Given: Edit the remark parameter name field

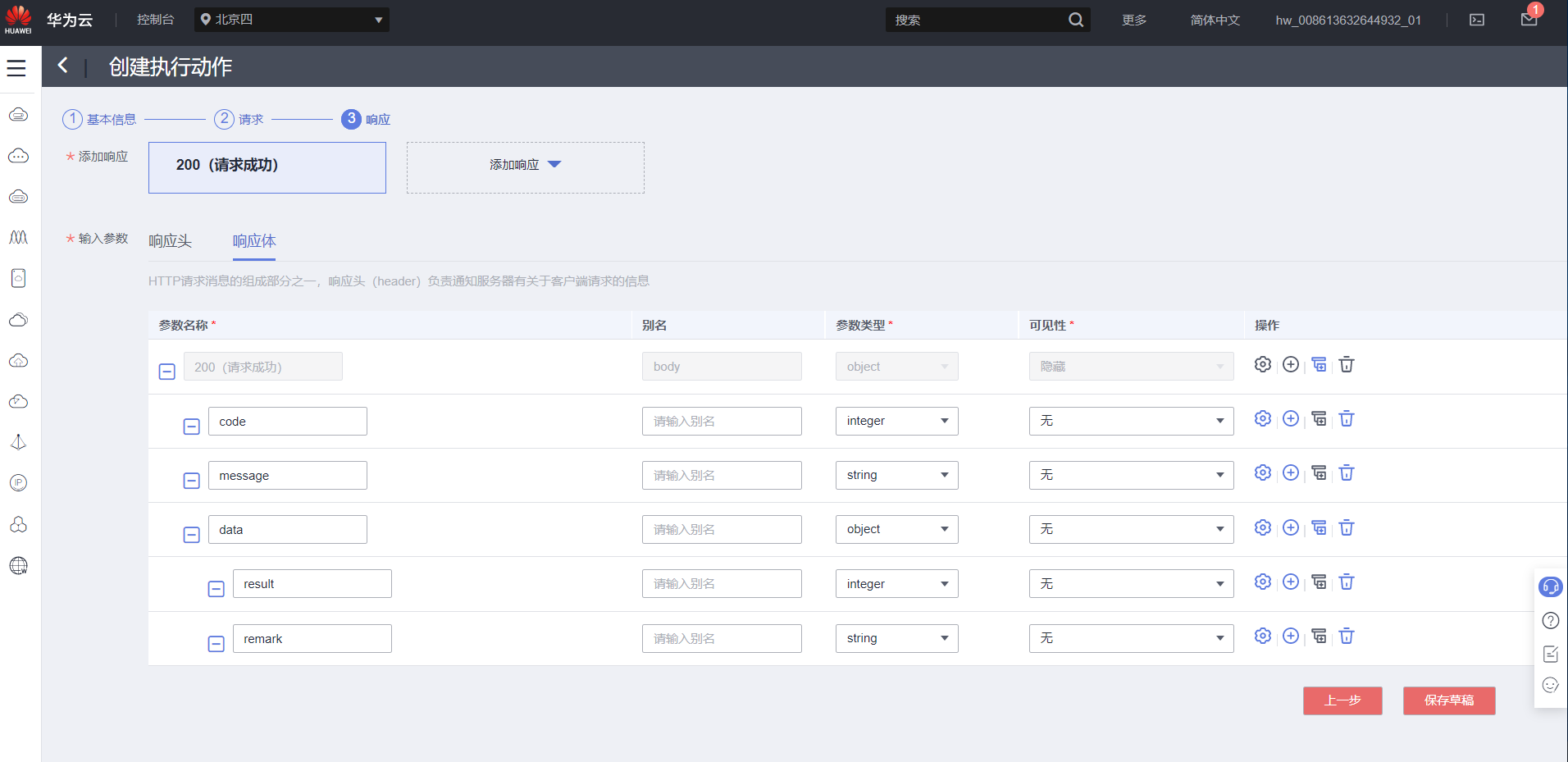Looking at the screenshot, I should (x=312, y=638).
